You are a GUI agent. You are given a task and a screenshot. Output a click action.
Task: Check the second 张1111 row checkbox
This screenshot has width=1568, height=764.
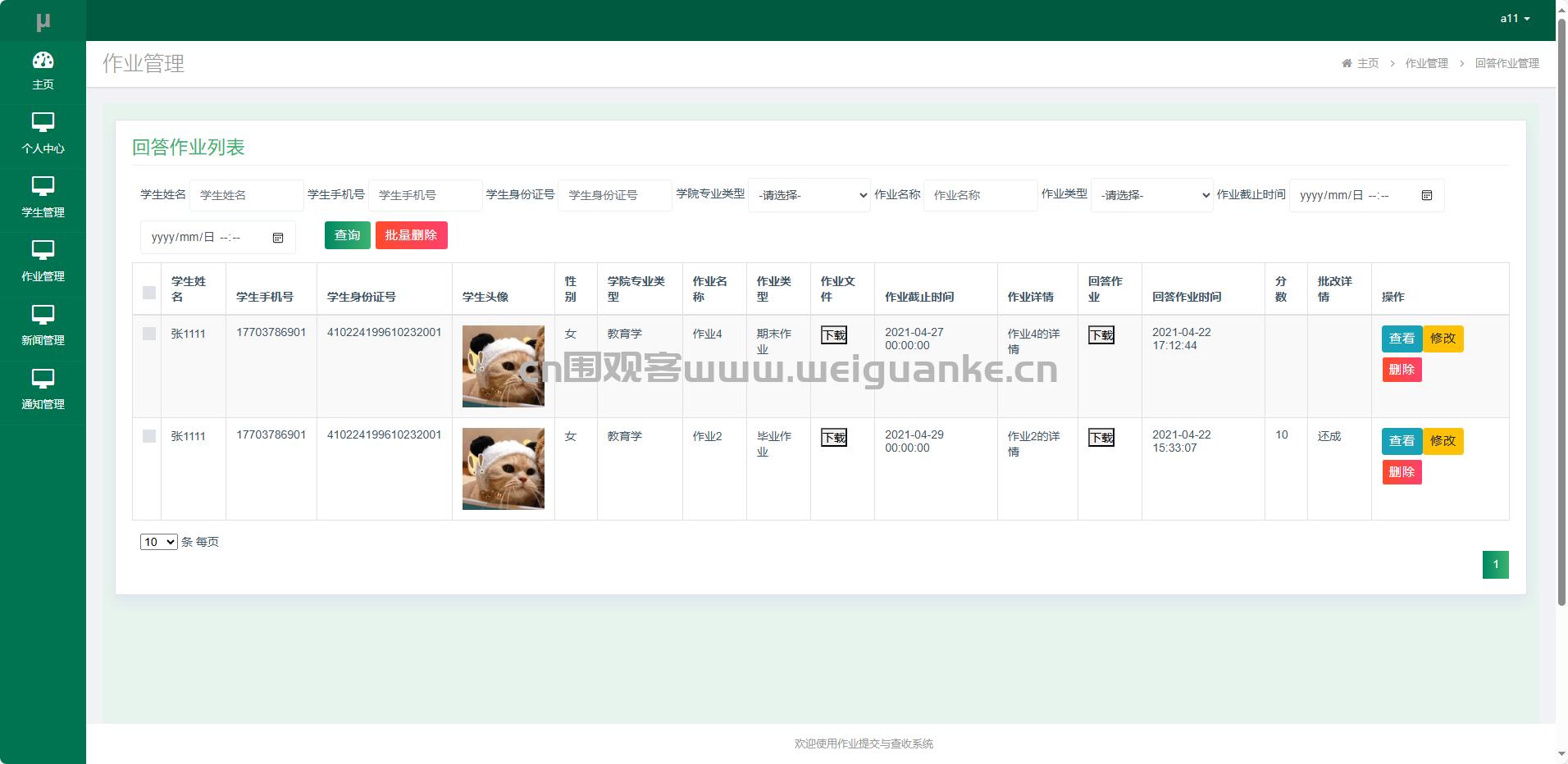pos(148,436)
